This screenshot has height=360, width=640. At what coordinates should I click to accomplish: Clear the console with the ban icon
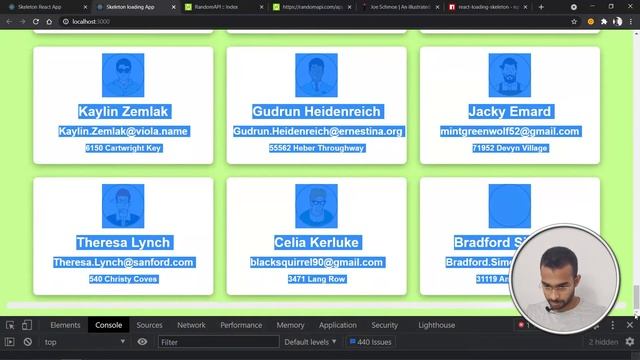(x=28, y=342)
